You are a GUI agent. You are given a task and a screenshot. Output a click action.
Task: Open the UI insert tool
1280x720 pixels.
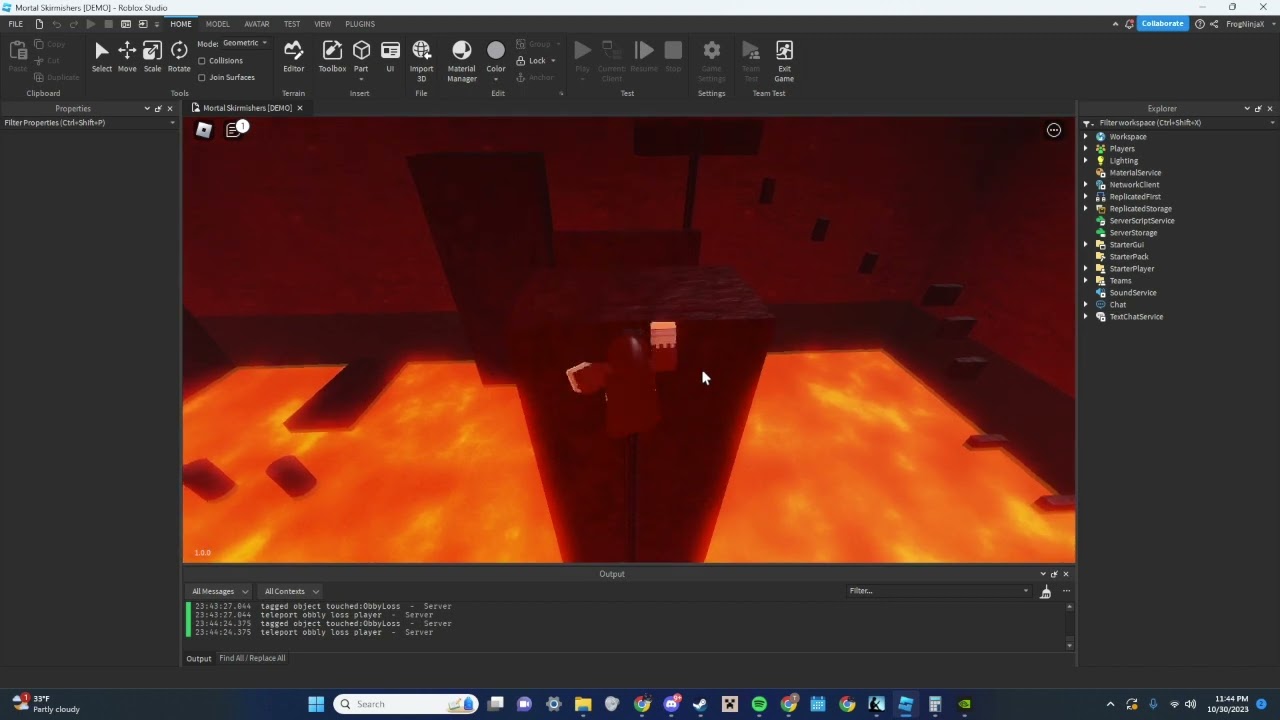click(x=390, y=57)
